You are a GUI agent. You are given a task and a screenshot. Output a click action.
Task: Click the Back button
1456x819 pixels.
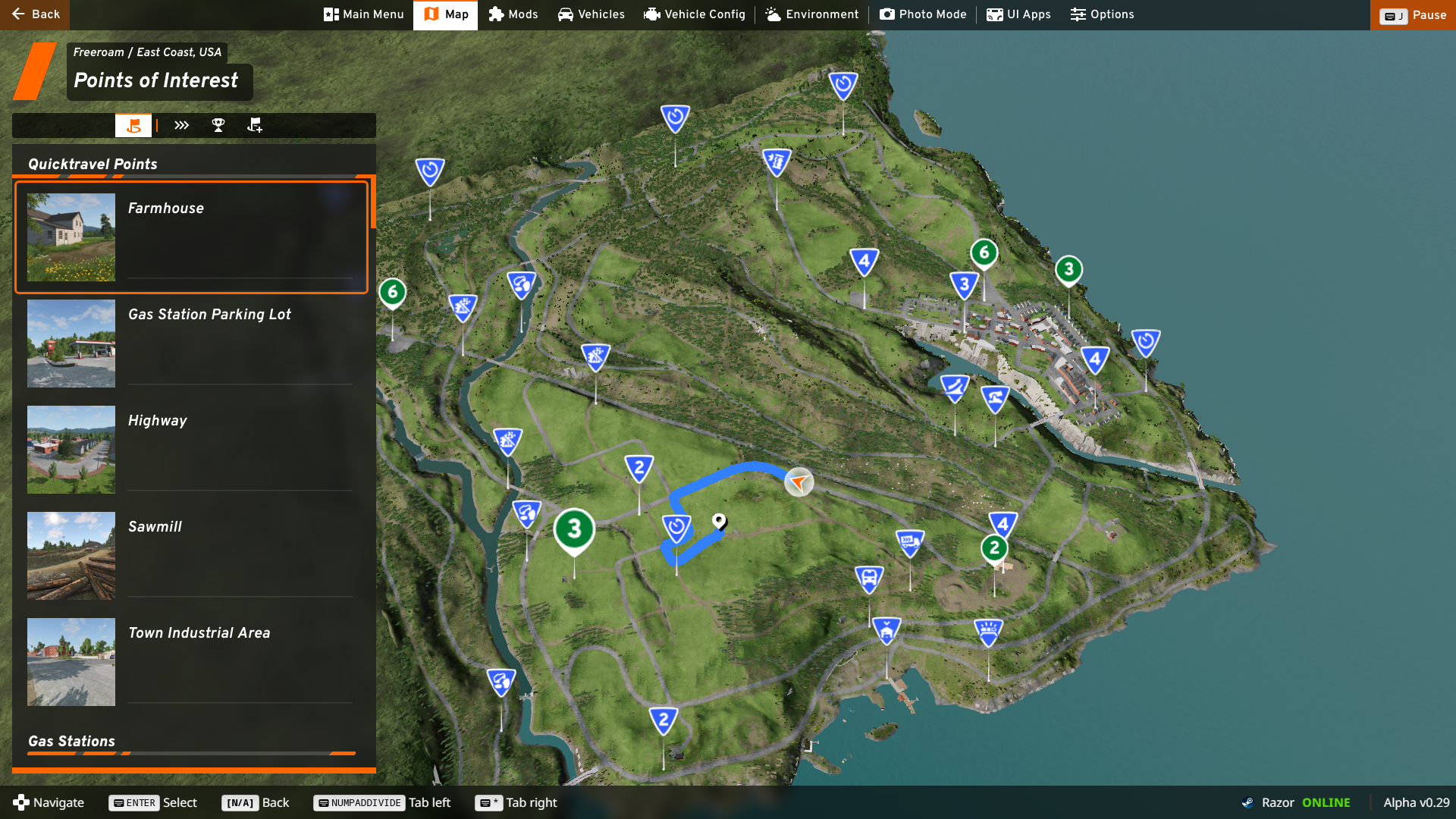35,14
